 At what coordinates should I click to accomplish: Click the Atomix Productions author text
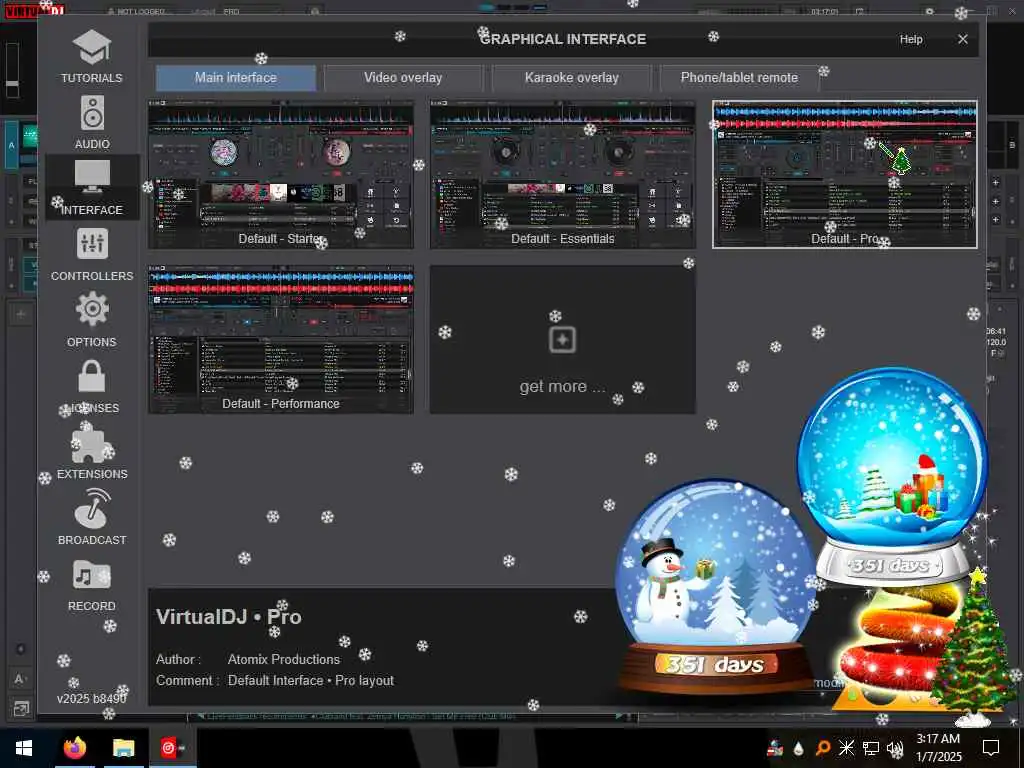283,660
